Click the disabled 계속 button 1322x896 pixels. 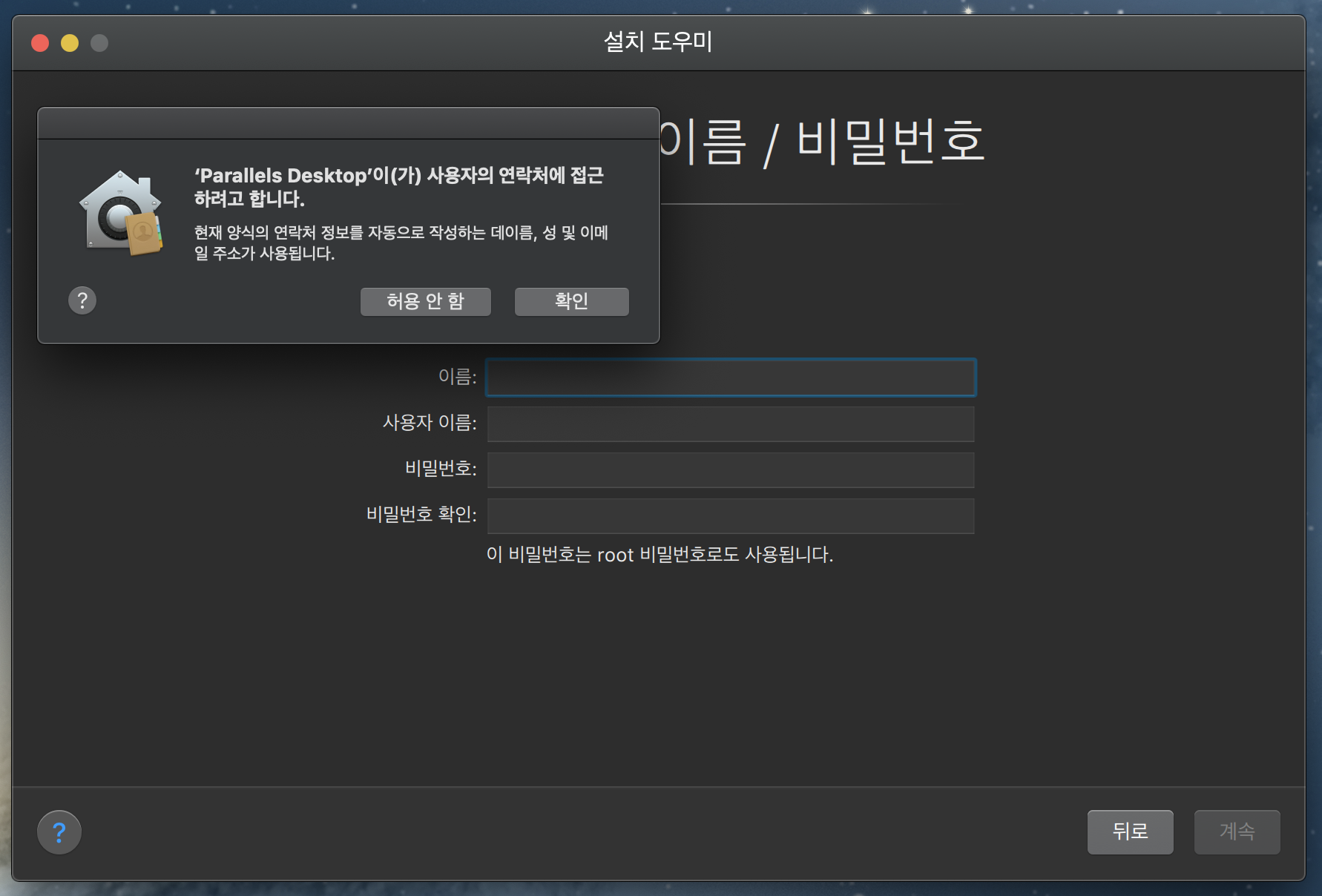tap(1237, 832)
